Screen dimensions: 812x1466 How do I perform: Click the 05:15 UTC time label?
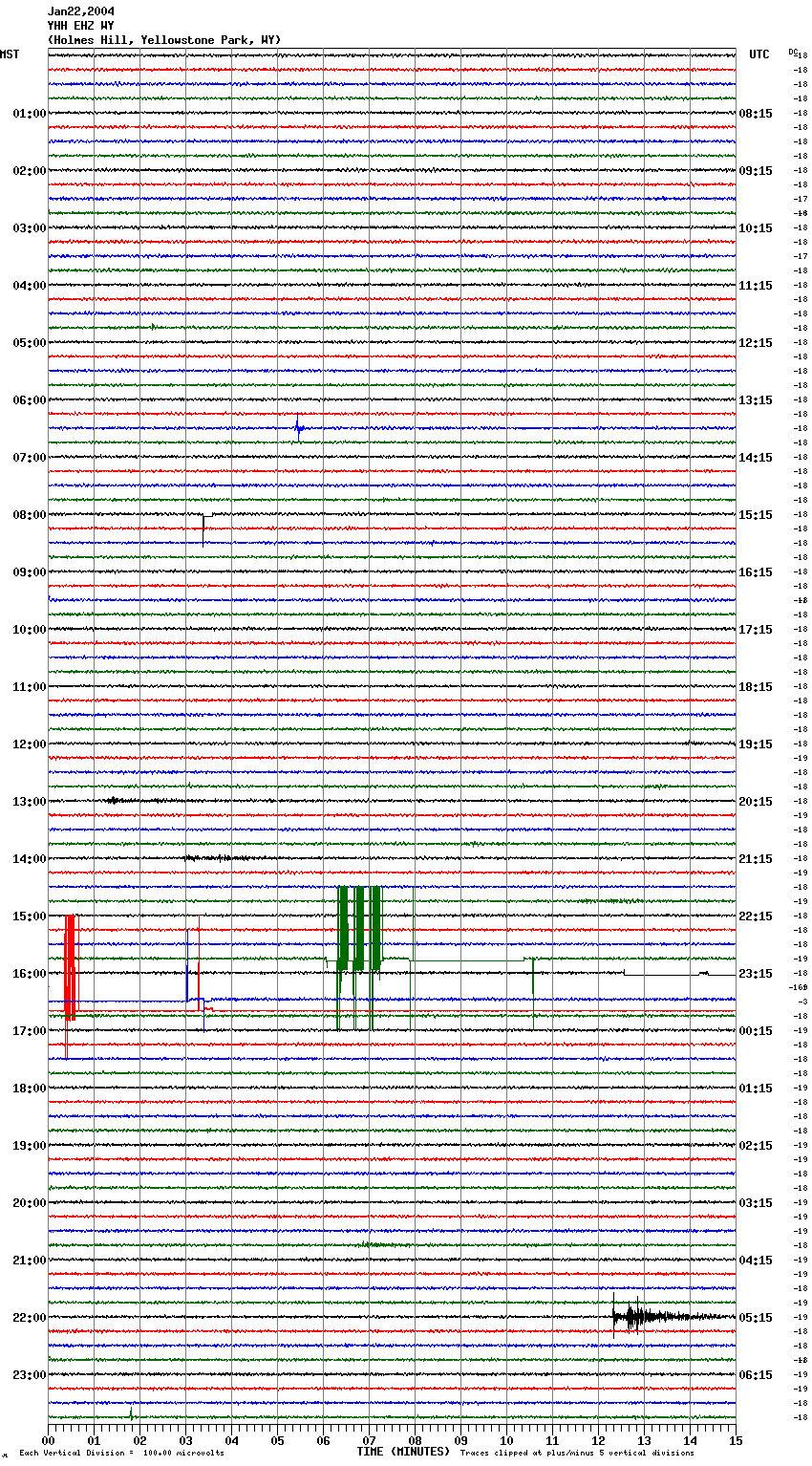coord(756,1318)
